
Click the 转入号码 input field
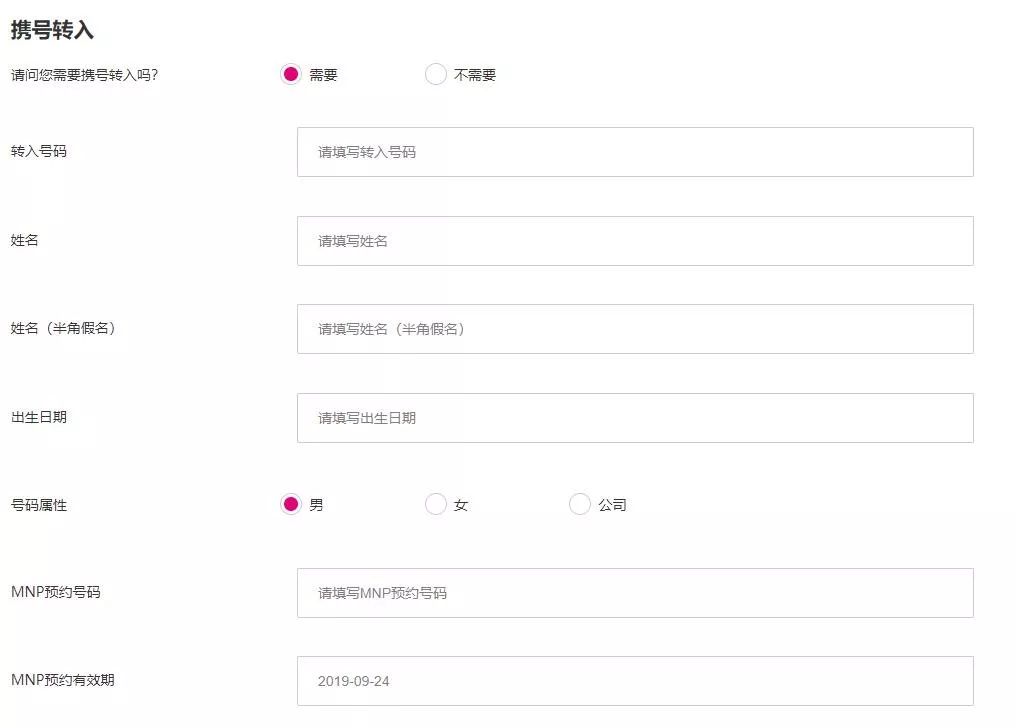(x=636, y=151)
